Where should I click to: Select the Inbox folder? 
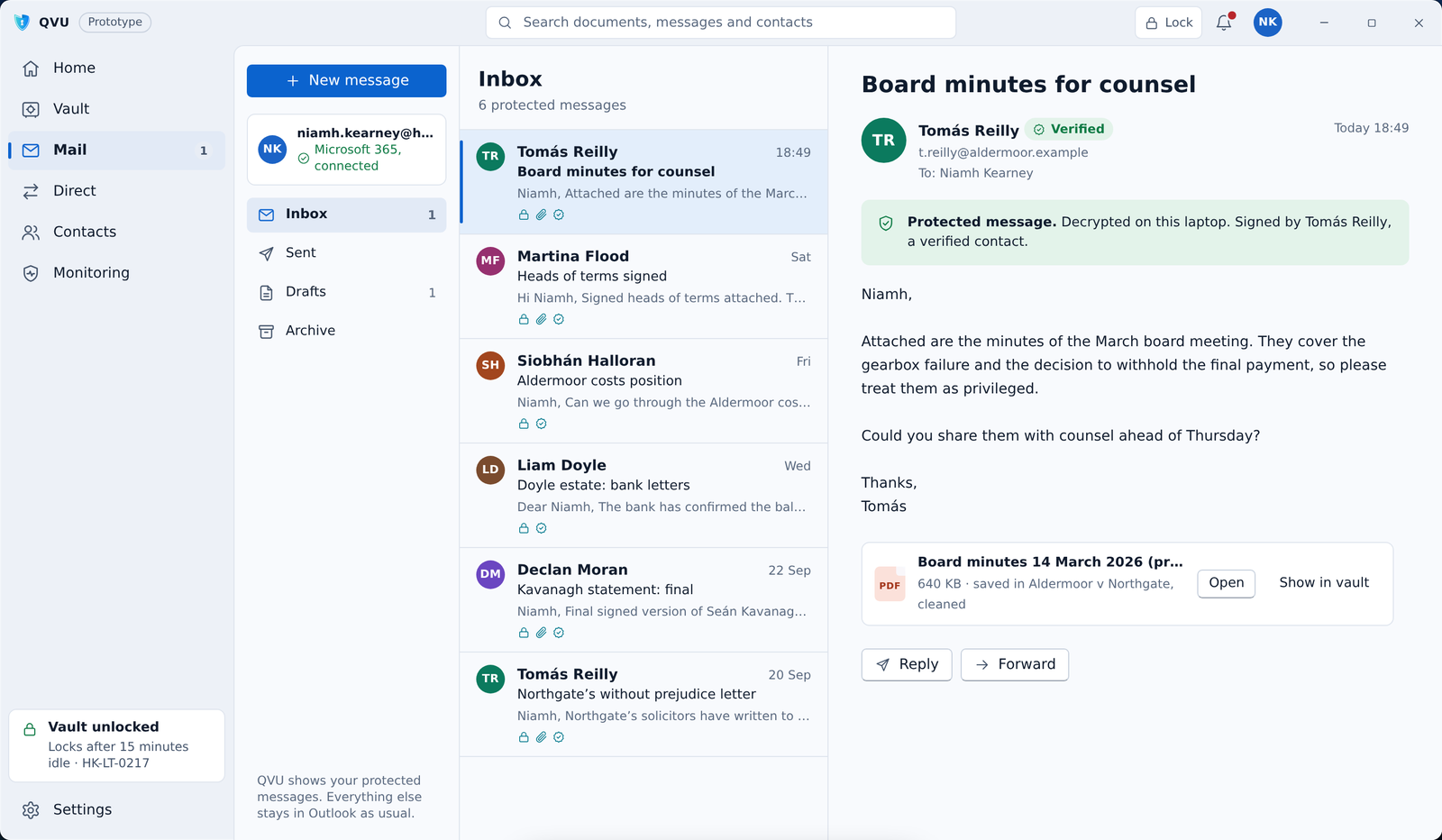tap(346, 215)
